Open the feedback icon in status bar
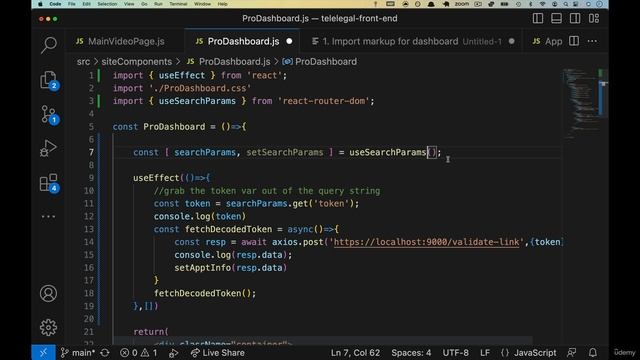This screenshot has height=360, width=640. click(x=571, y=353)
